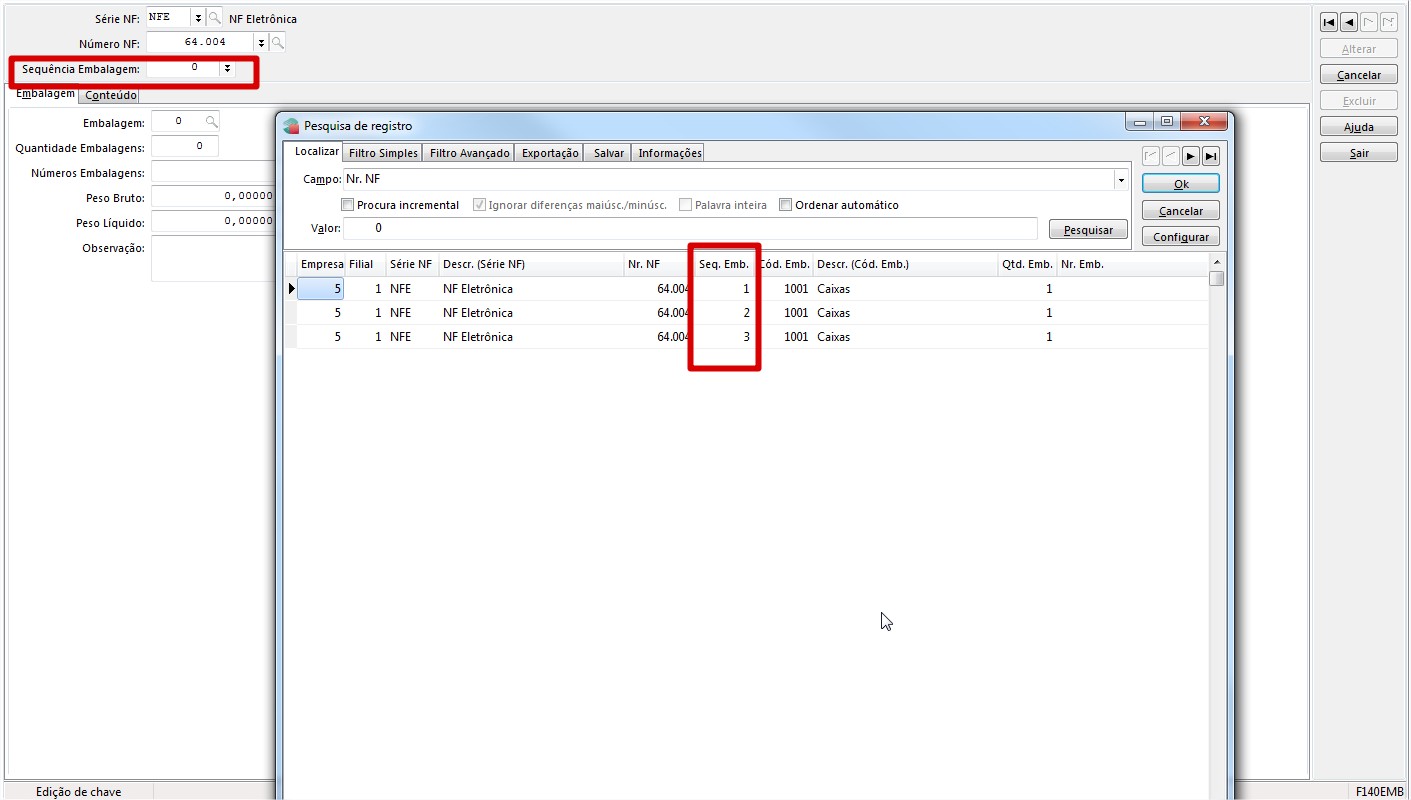Open the Localizar tab
The width and height of the screenshot is (1411, 800).
317,151
